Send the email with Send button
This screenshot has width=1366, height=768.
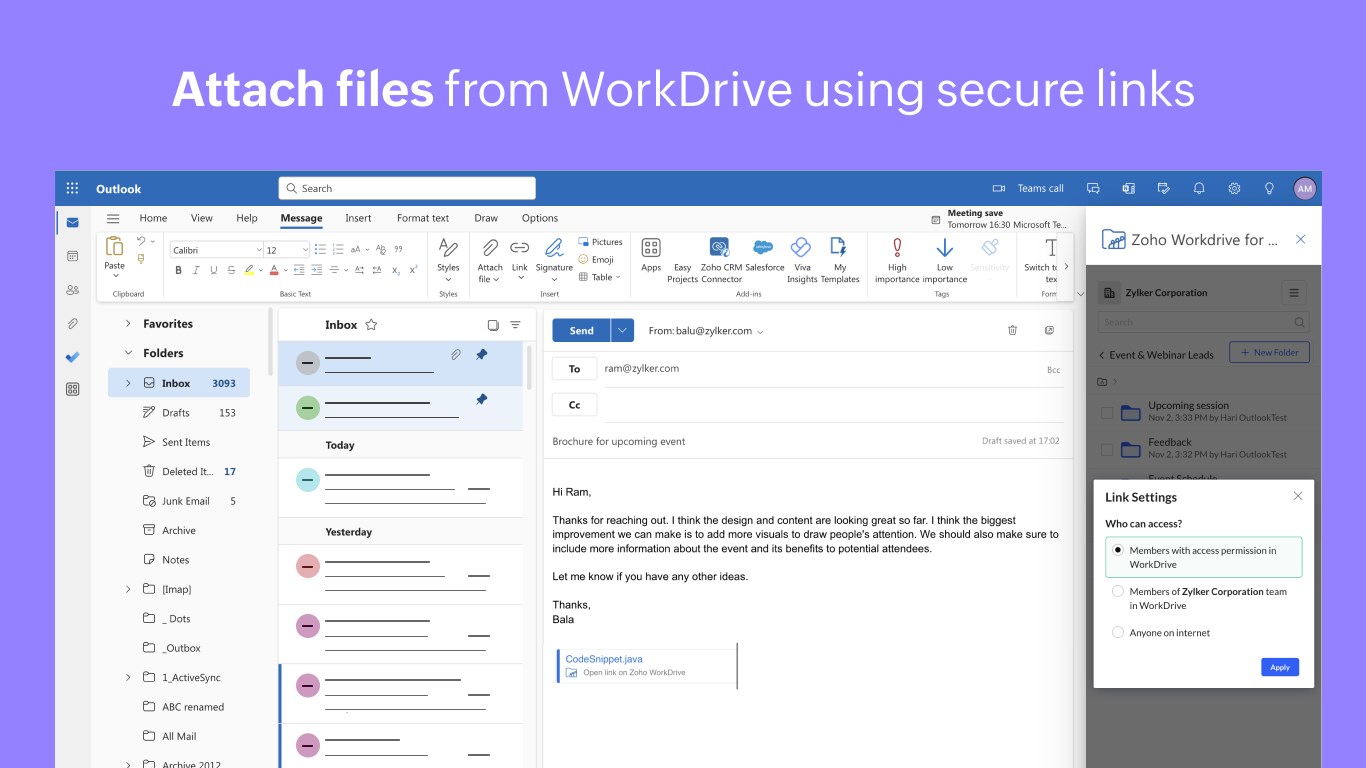[x=581, y=331]
